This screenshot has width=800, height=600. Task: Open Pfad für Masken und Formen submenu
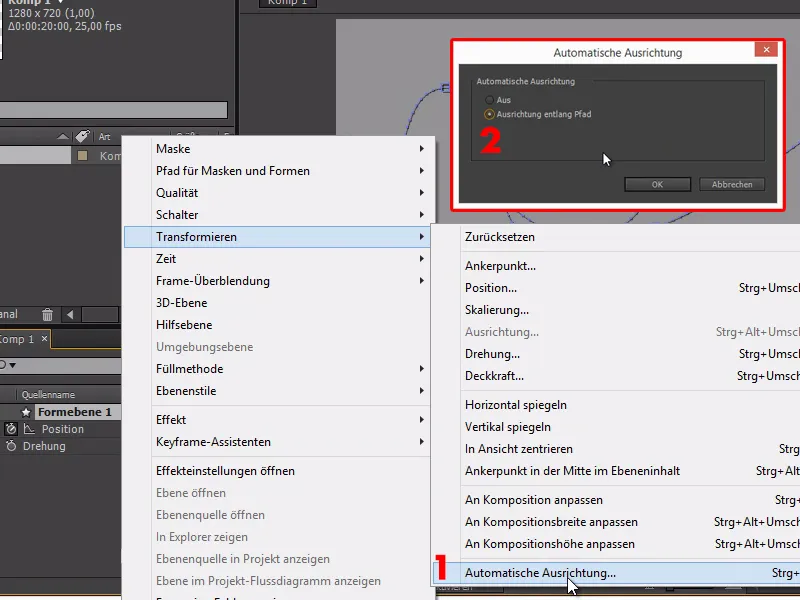(x=278, y=170)
